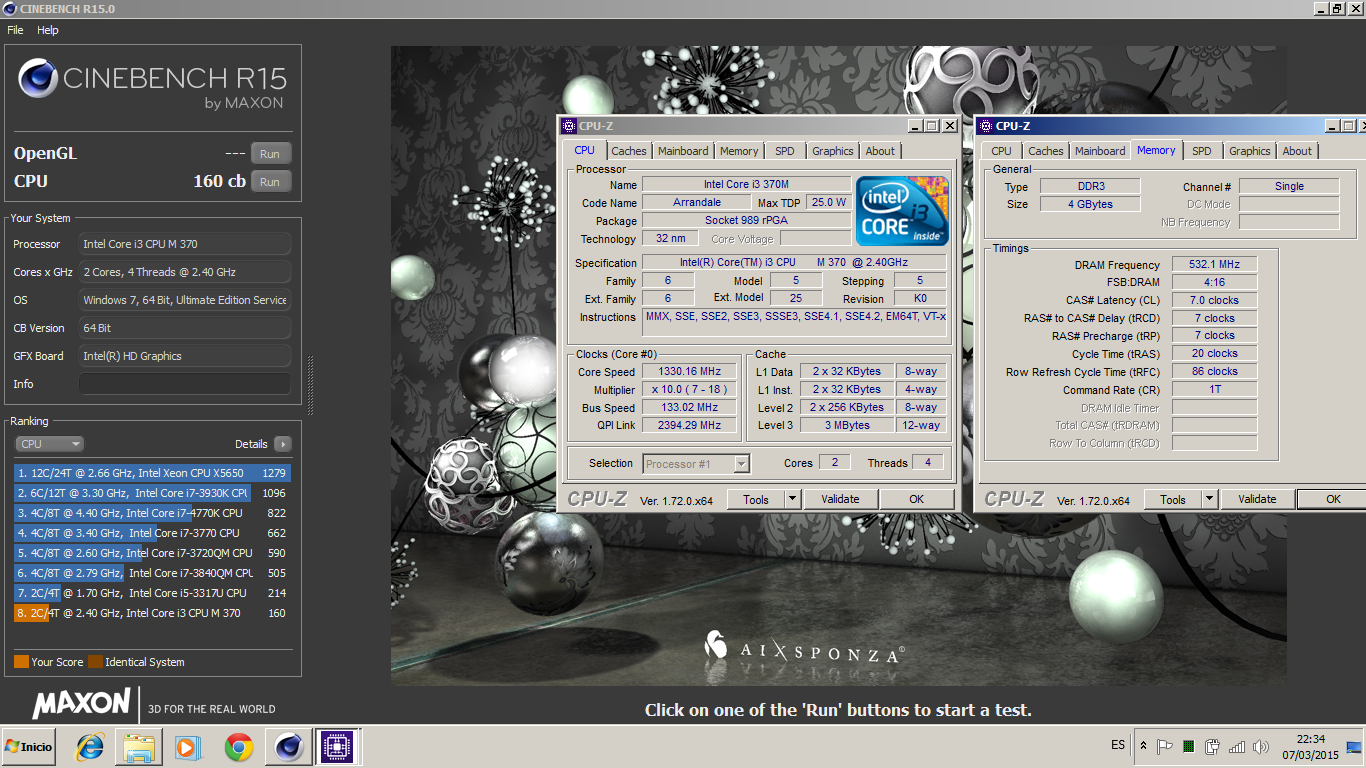This screenshot has height=768, width=1366.
Task: Click the Info input field
Action: (185, 384)
